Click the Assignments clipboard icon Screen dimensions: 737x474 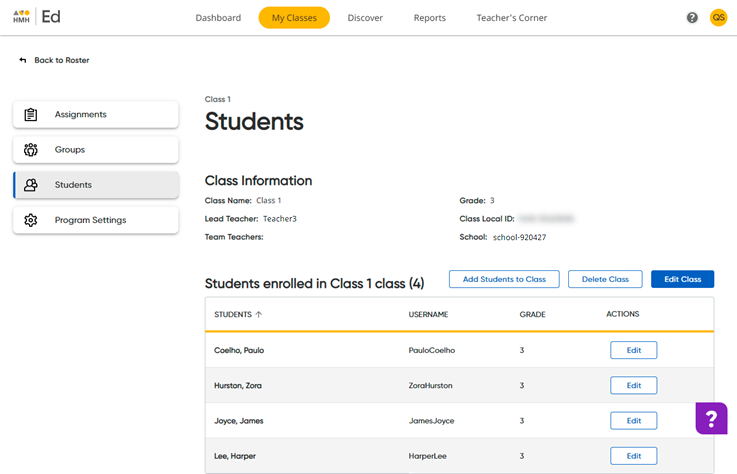[x=31, y=114]
